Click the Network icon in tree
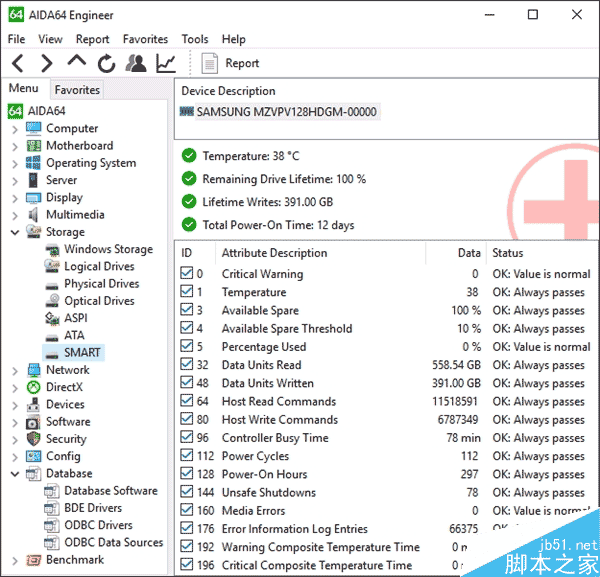600x577 pixels. 34,370
